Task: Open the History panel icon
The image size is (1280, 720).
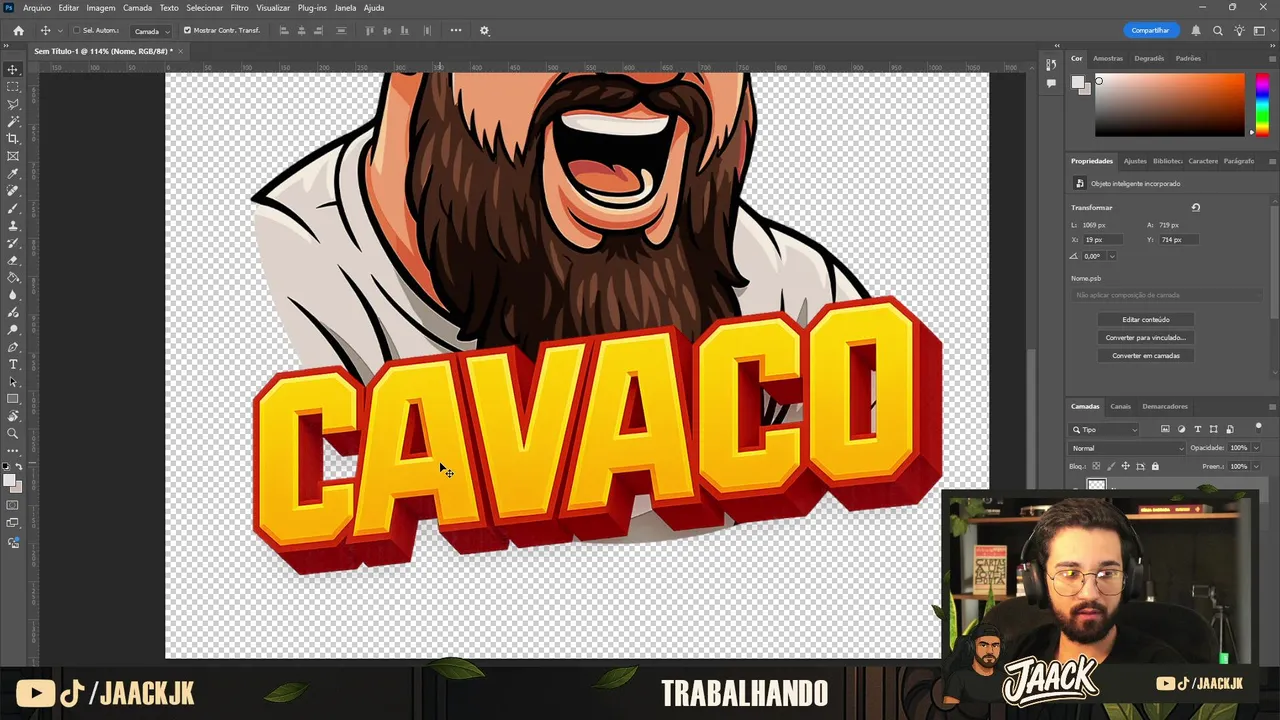Action: [1051, 65]
